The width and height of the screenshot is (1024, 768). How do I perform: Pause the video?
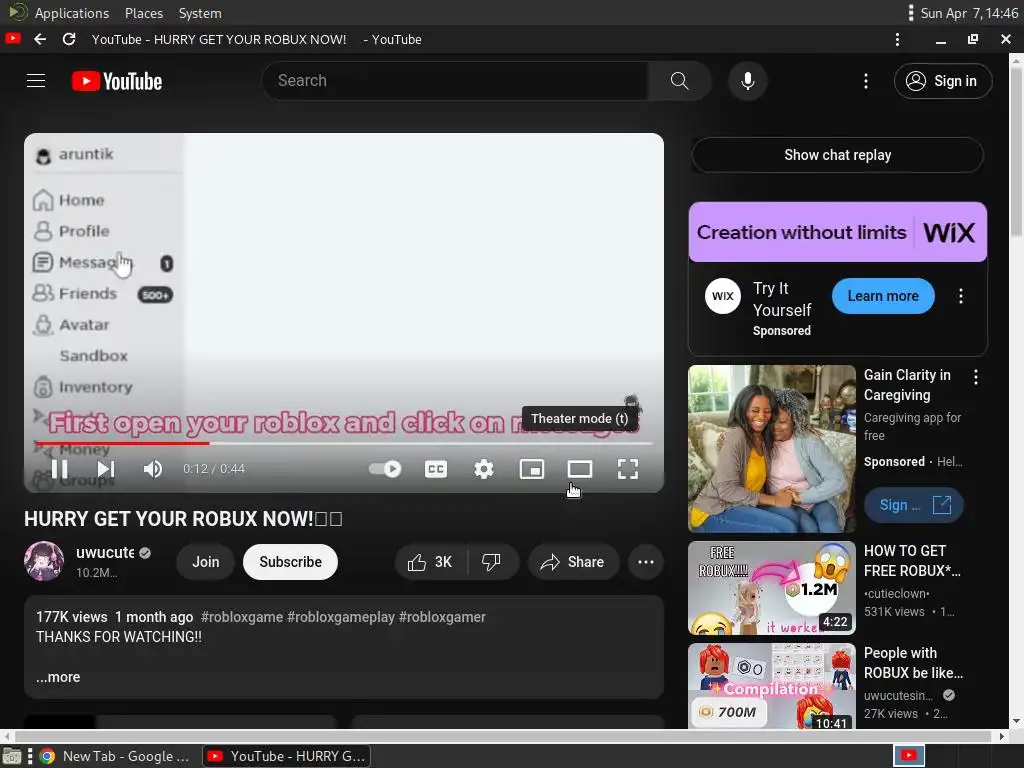[x=59, y=469]
